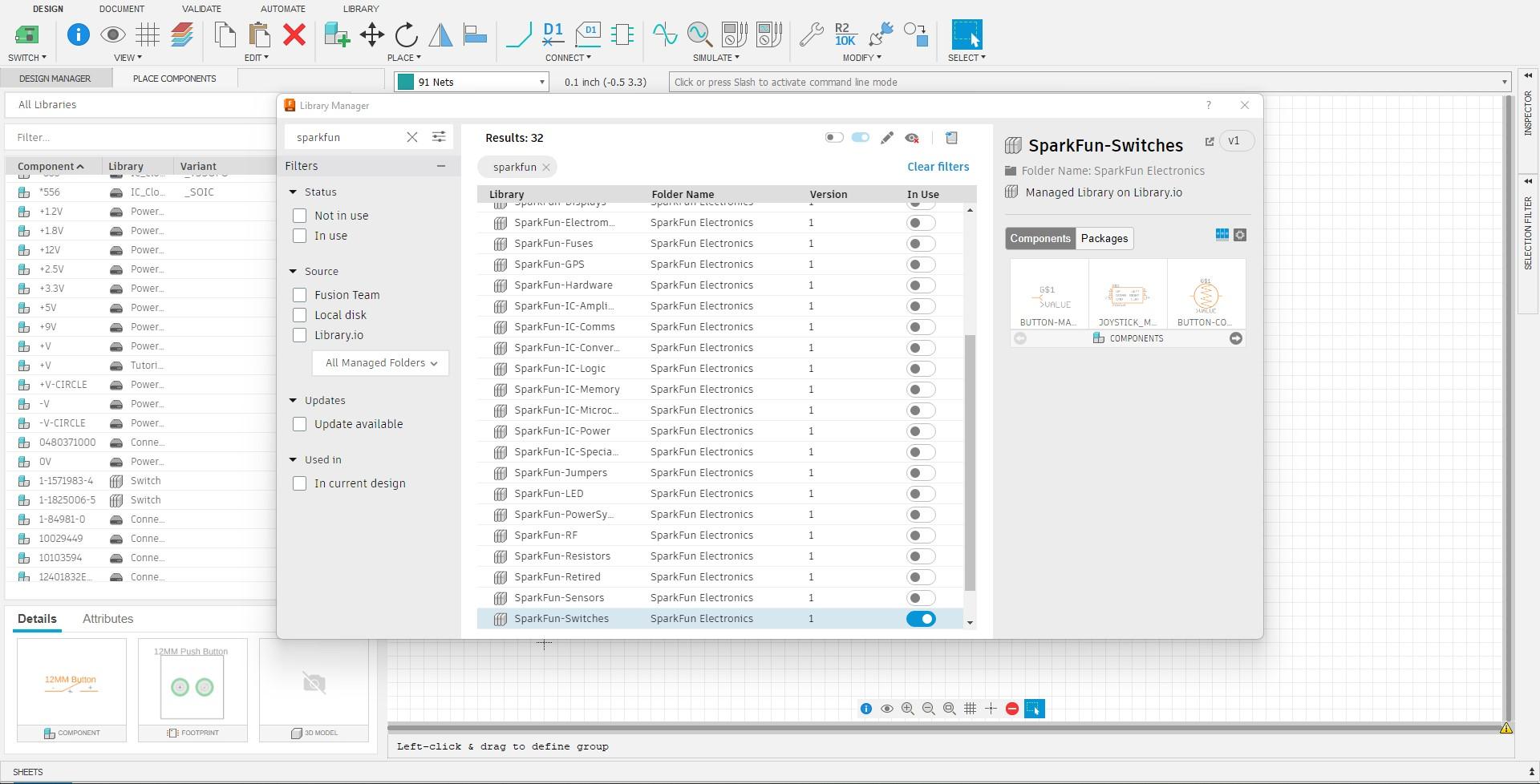Collapse the Source filter section
The image size is (1540, 784).
coord(293,272)
